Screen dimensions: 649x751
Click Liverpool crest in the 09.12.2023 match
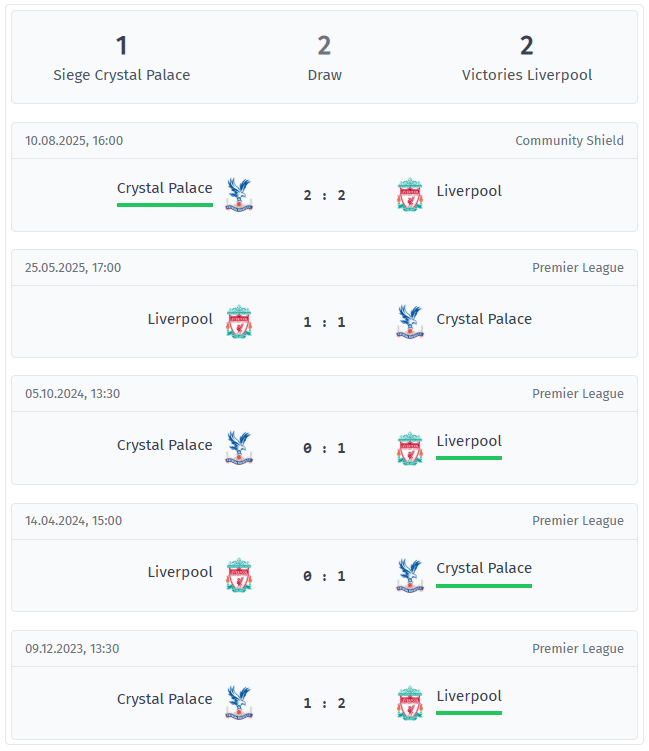(x=410, y=703)
